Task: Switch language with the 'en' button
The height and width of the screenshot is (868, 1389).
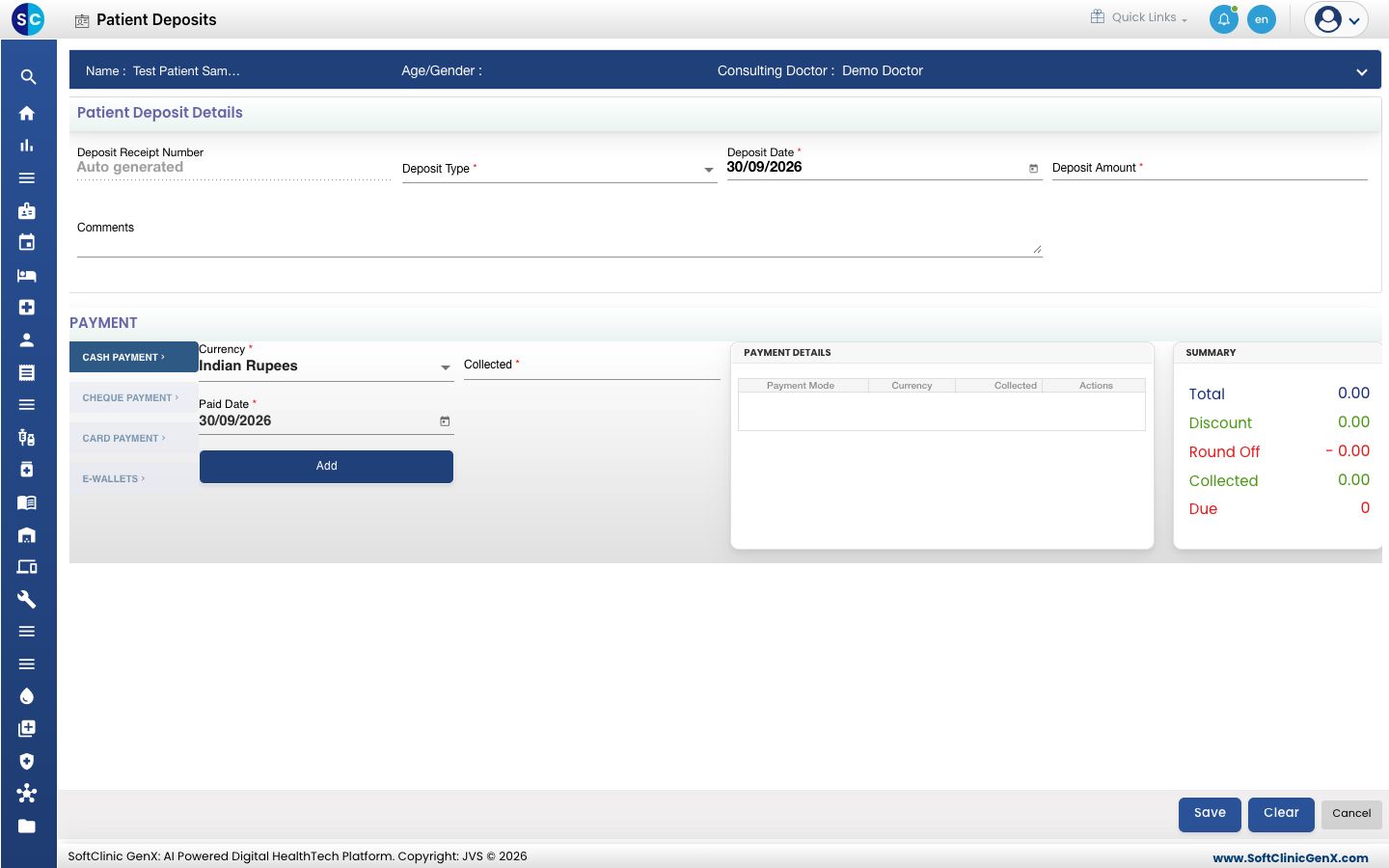Action: (1262, 19)
